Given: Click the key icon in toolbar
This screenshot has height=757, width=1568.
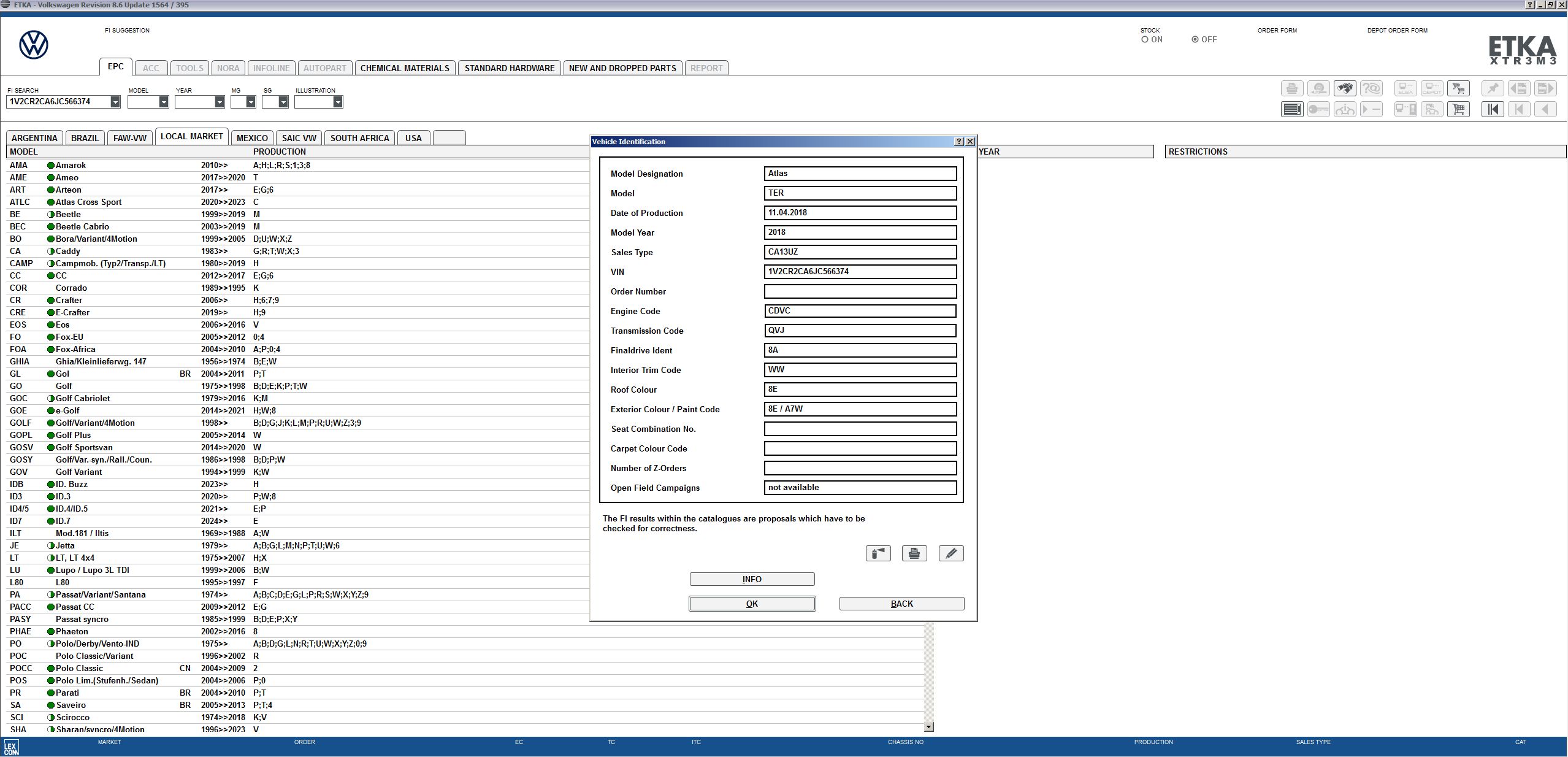Looking at the screenshot, I should click(1319, 109).
